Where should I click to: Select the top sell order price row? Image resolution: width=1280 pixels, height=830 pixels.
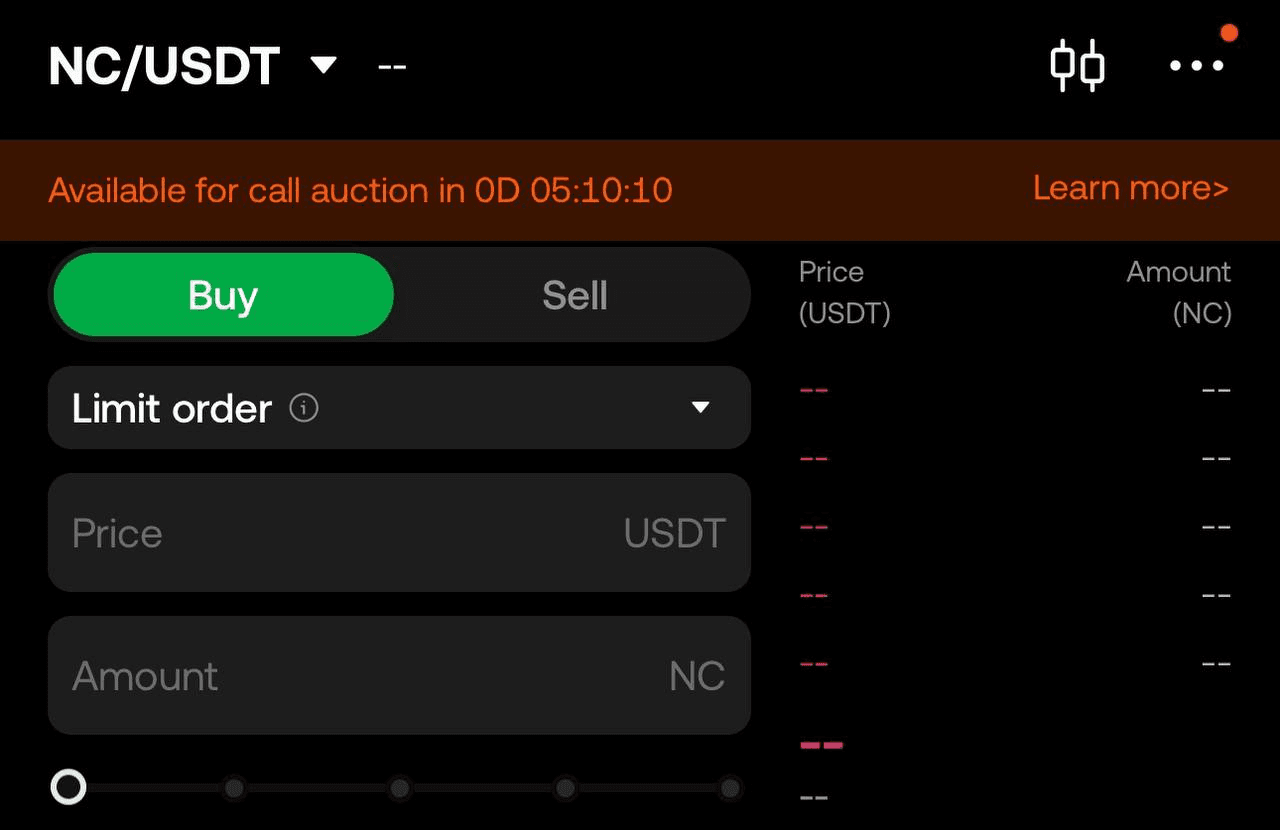coord(1015,389)
